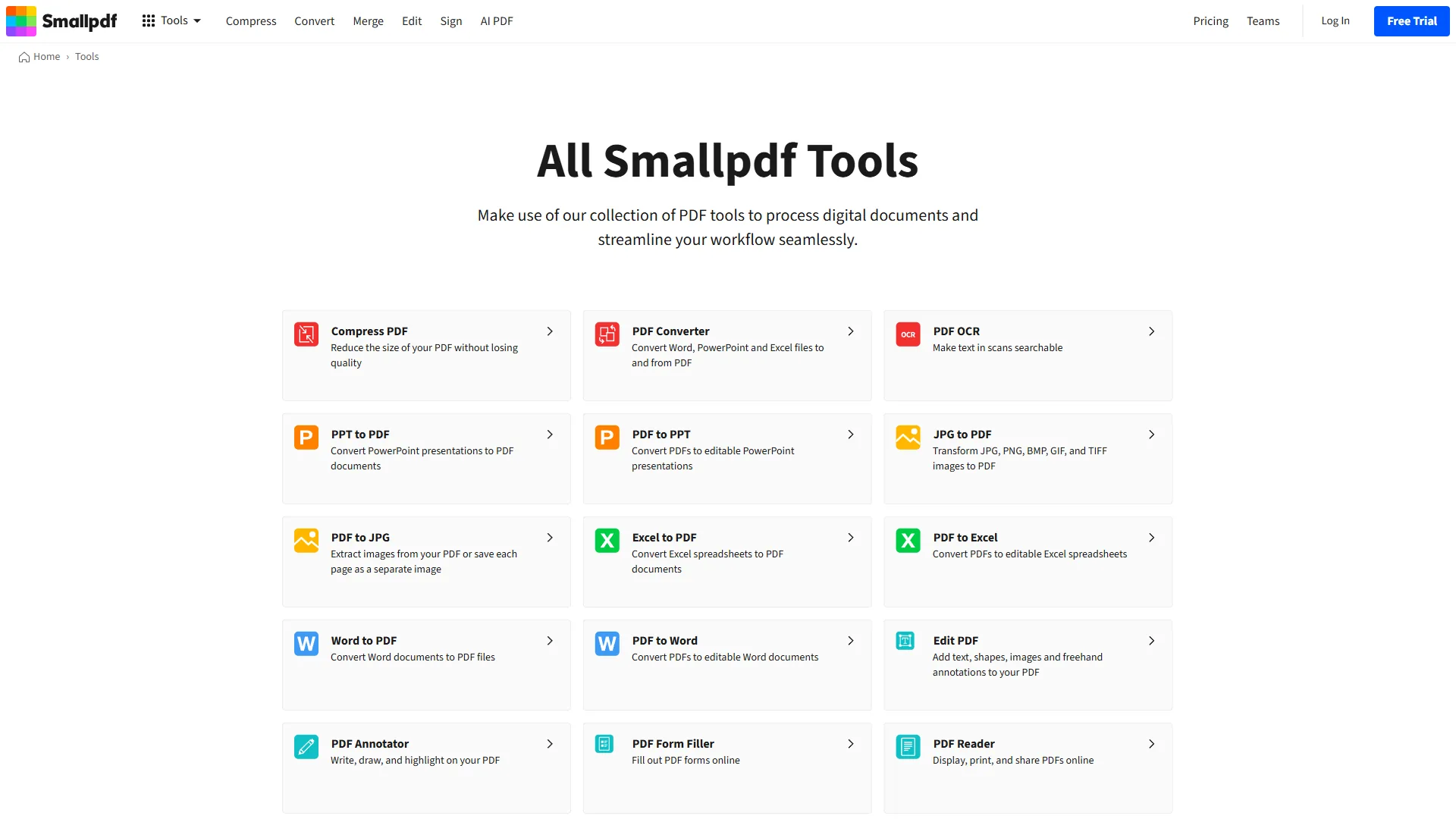Click the PDF to Excel green icon
The image size is (1456, 819).
[908, 541]
